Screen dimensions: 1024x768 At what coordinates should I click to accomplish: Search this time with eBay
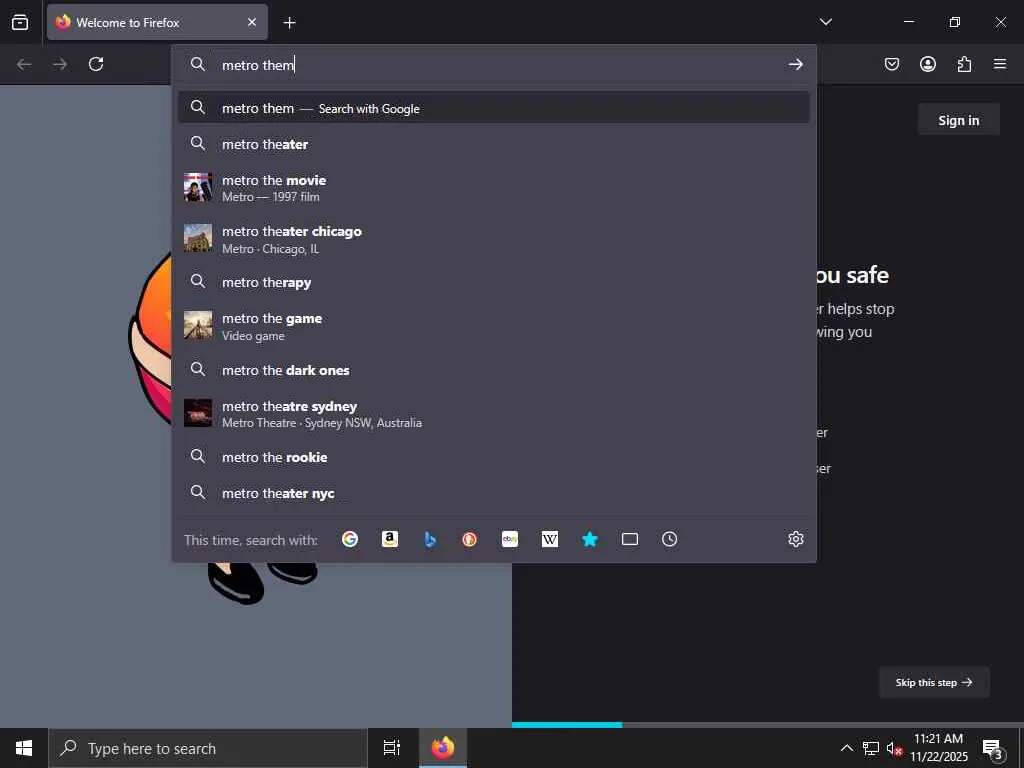pyautogui.click(x=510, y=539)
